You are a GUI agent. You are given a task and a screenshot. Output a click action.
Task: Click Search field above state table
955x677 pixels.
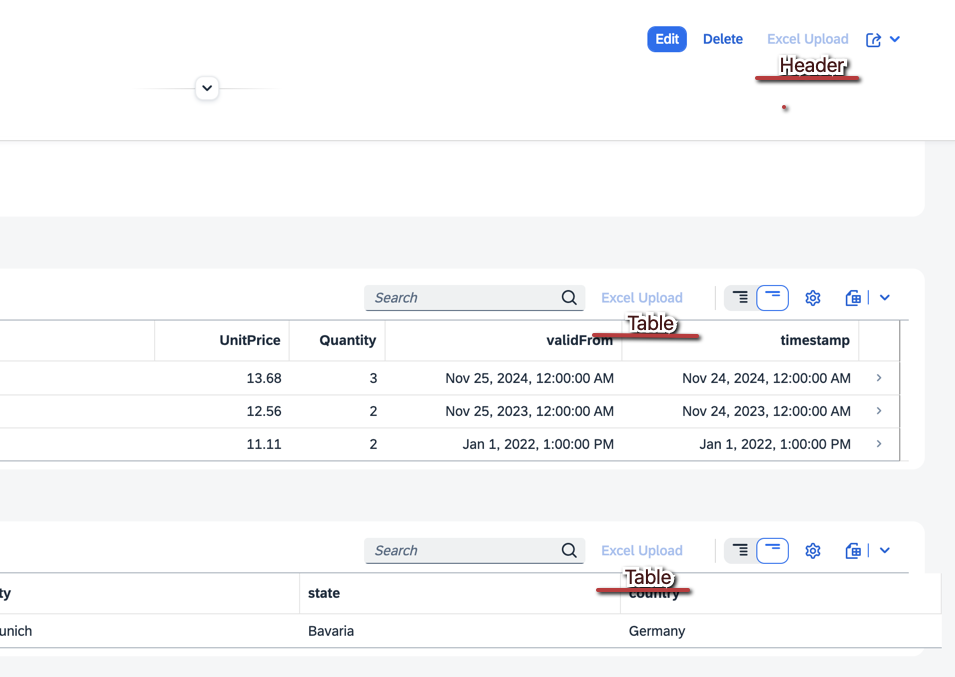[x=474, y=550]
